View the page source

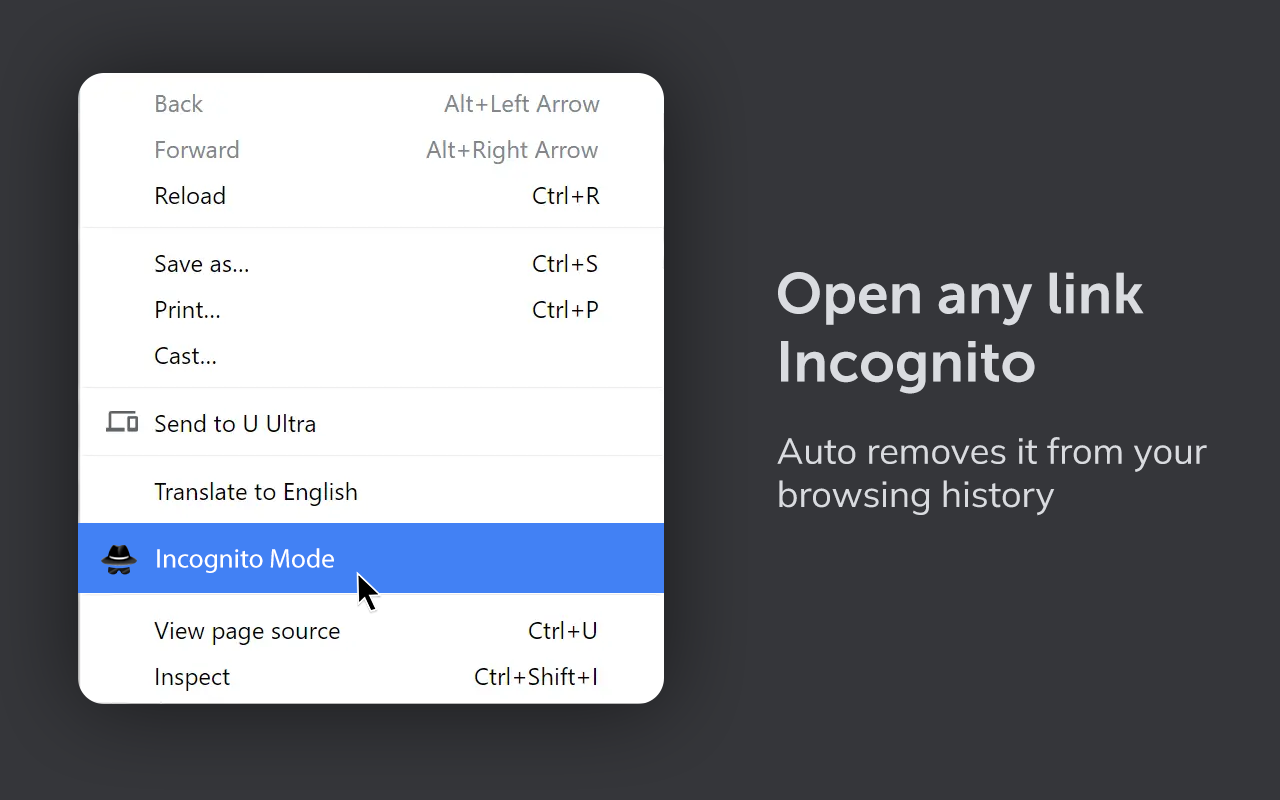pos(247,630)
